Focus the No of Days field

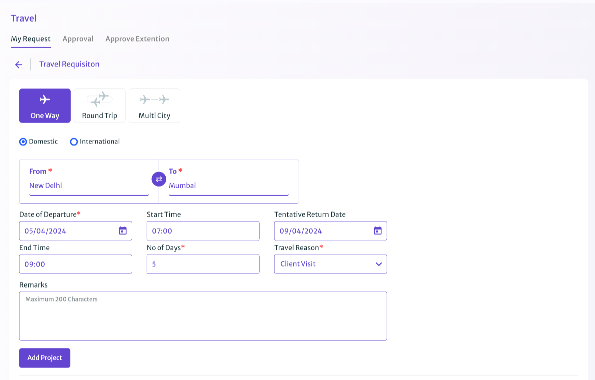point(203,264)
